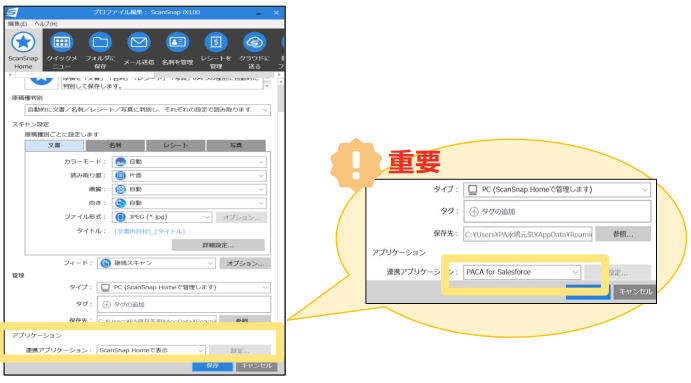691x383 pixels.
Task: Click the ScanSnap logo in the title bar
Action: pos(12,12)
